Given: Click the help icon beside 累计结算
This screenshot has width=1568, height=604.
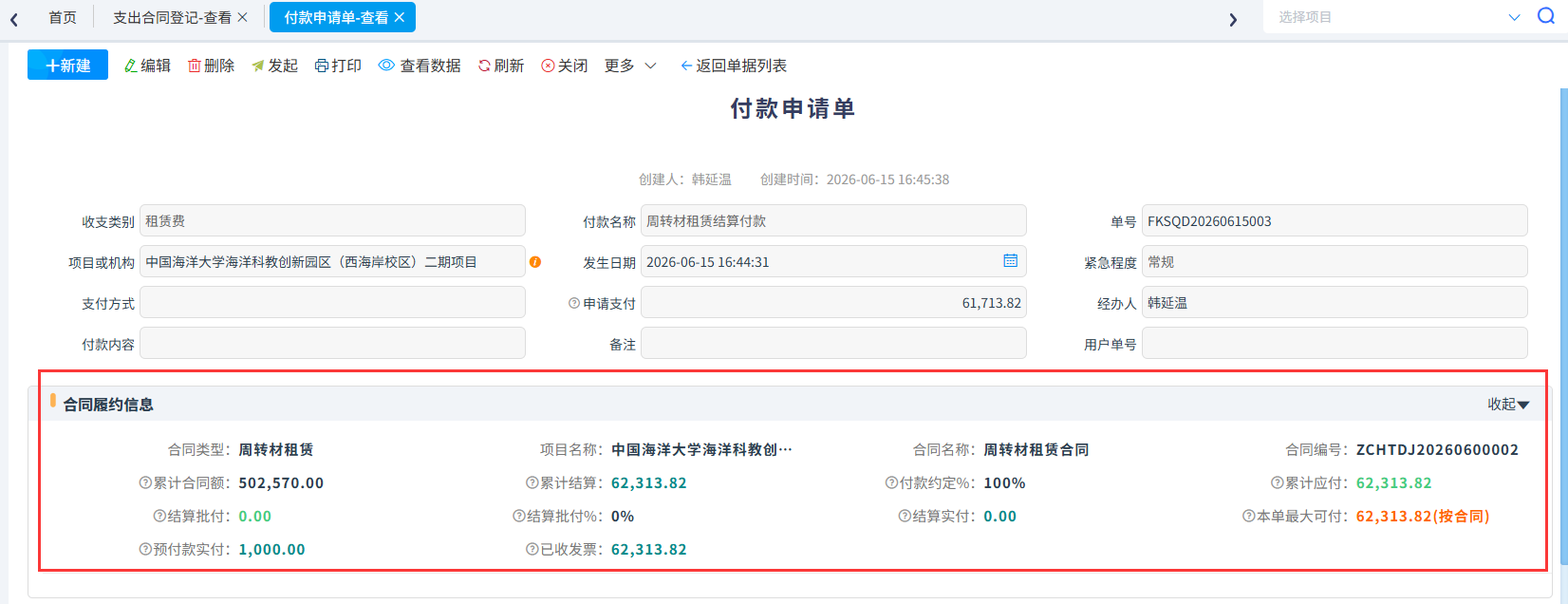Looking at the screenshot, I should [532, 482].
